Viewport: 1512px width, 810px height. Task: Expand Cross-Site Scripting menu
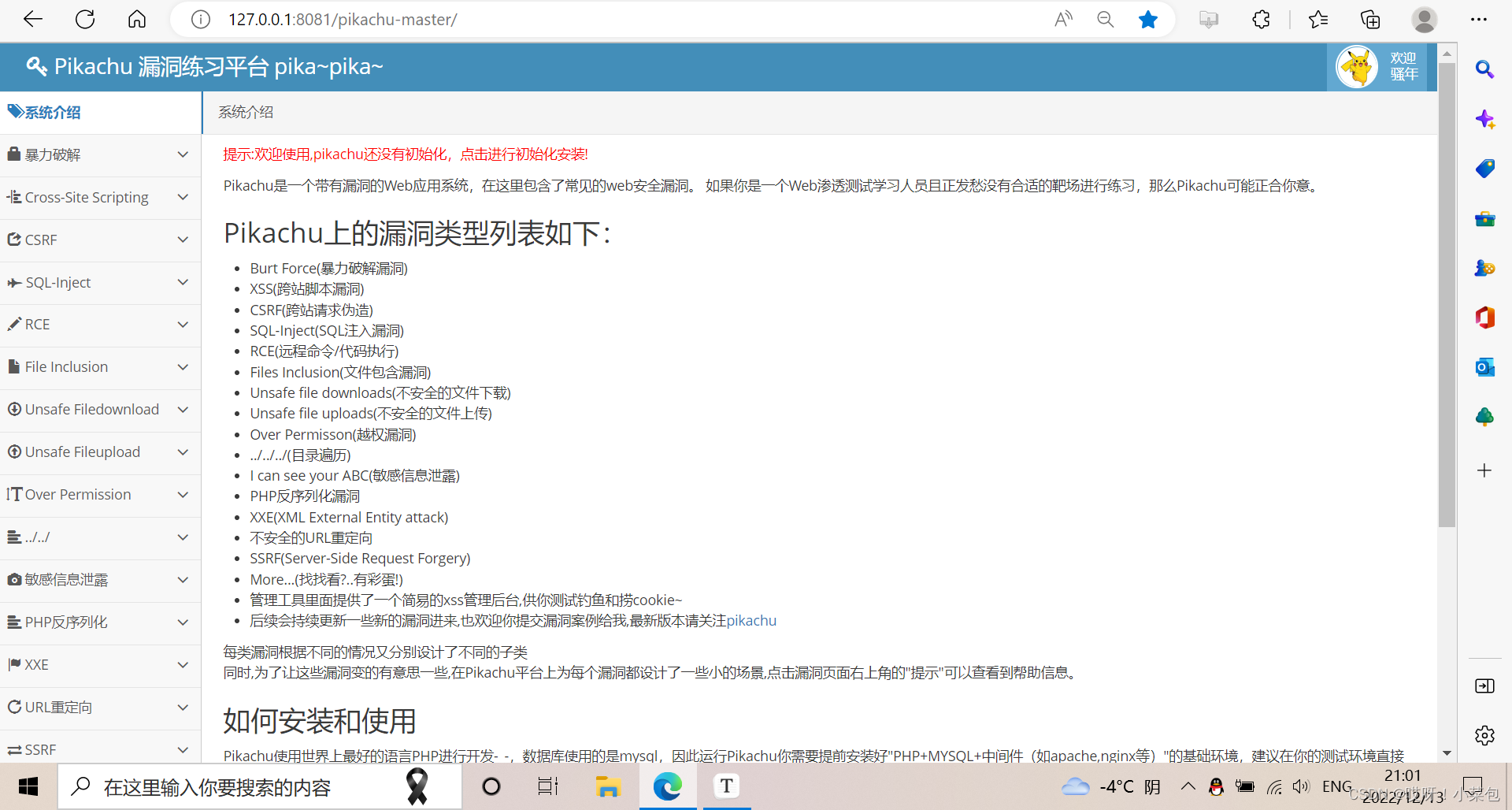click(x=100, y=198)
